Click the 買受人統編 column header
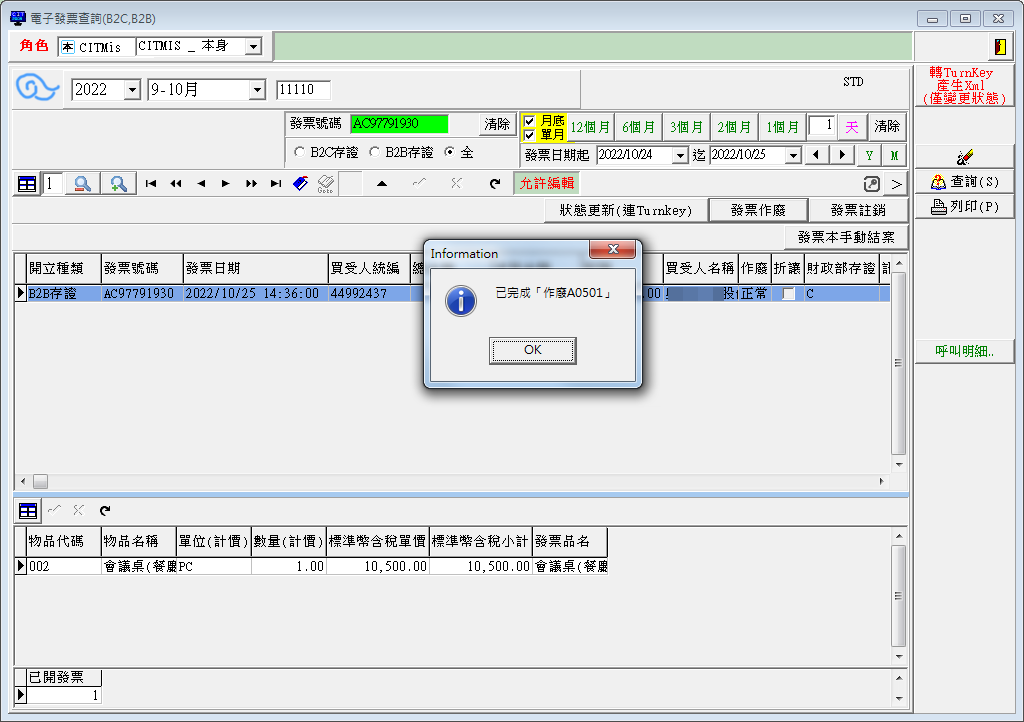 point(367,269)
